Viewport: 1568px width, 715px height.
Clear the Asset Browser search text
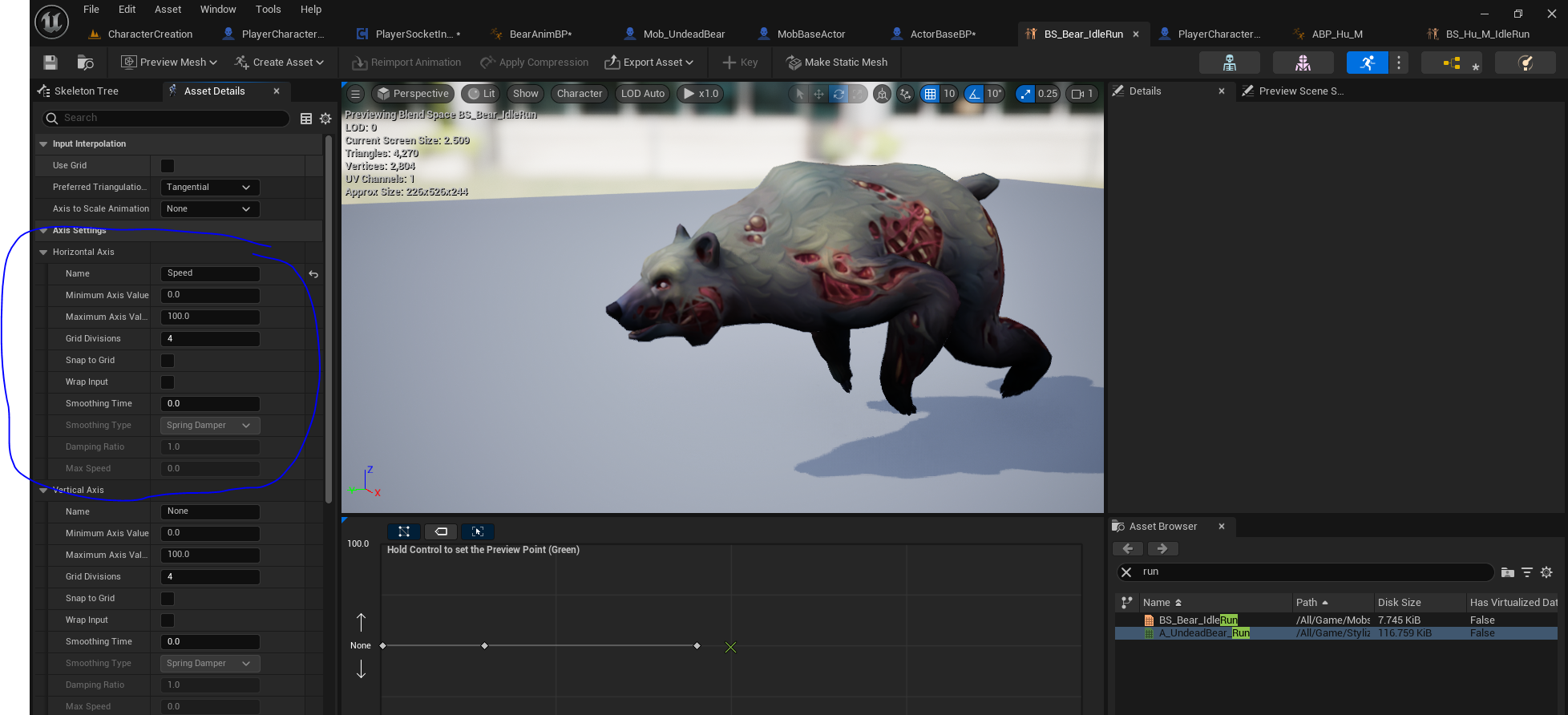tap(1126, 572)
